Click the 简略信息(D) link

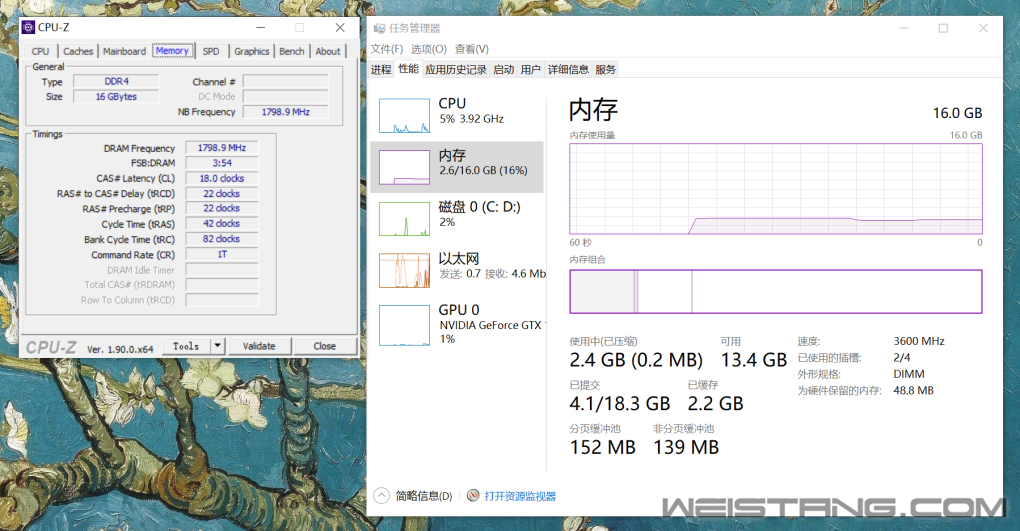point(423,496)
